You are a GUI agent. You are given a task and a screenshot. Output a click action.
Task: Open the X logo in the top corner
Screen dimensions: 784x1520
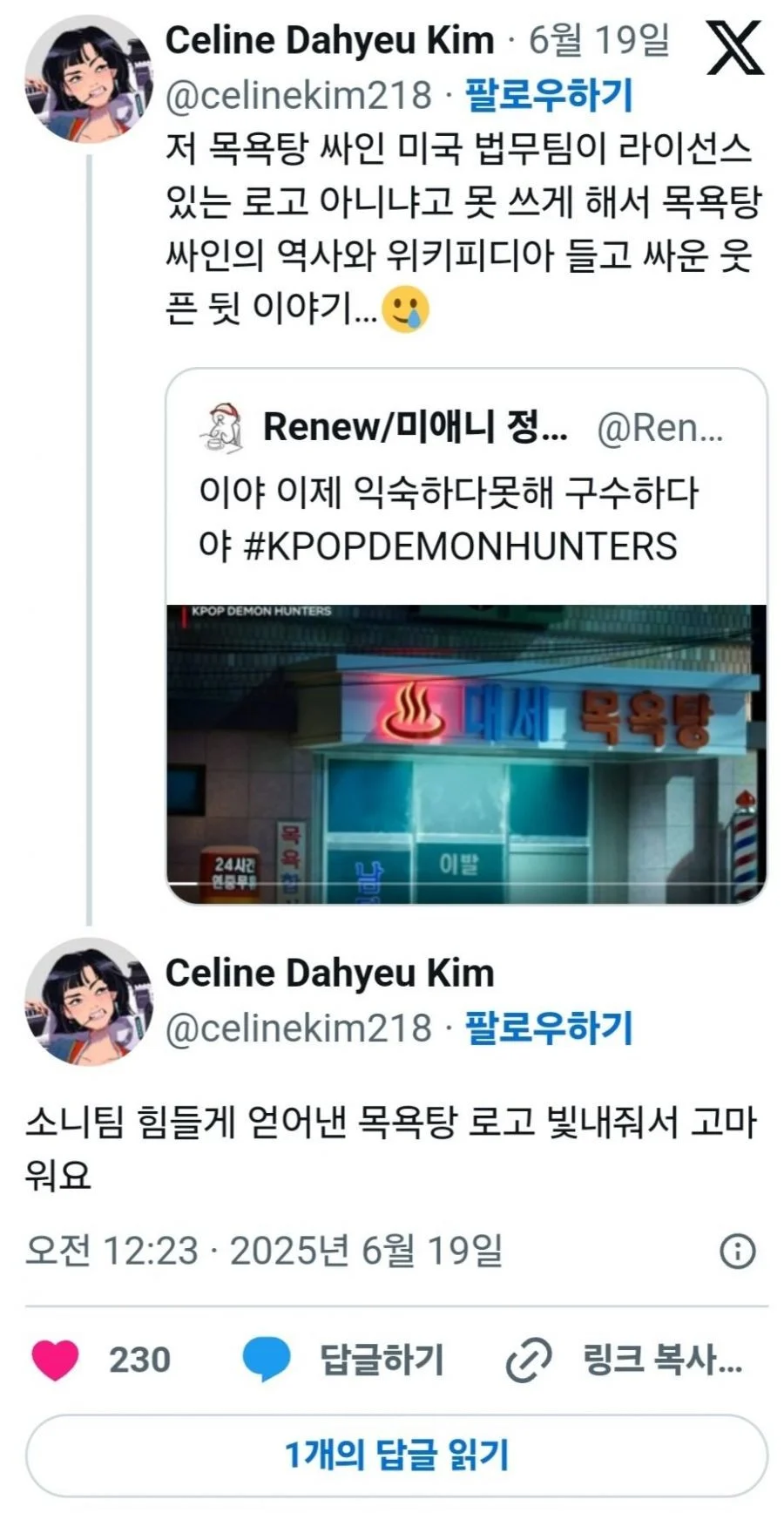point(734,50)
